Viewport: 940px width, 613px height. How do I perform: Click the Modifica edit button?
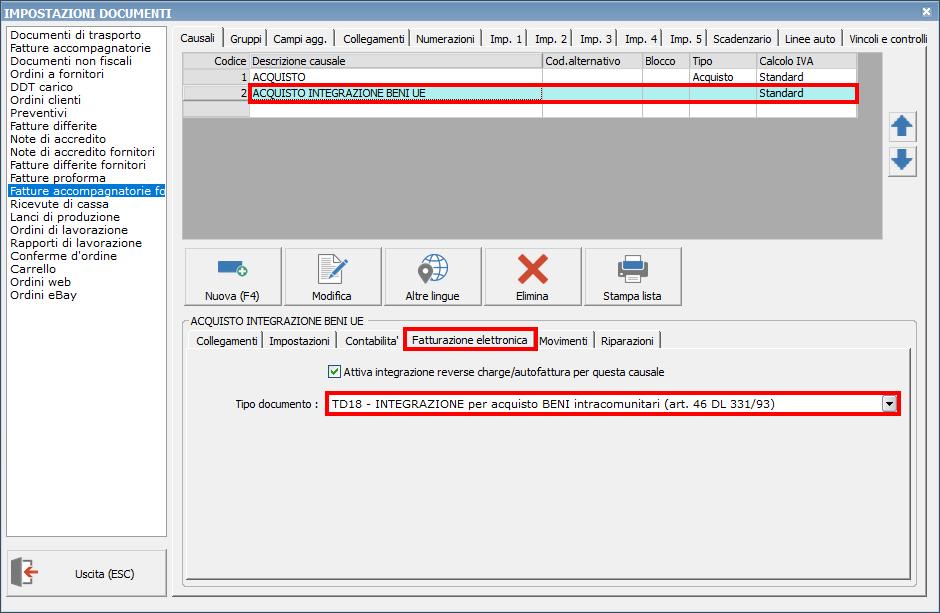click(x=332, y=276)
